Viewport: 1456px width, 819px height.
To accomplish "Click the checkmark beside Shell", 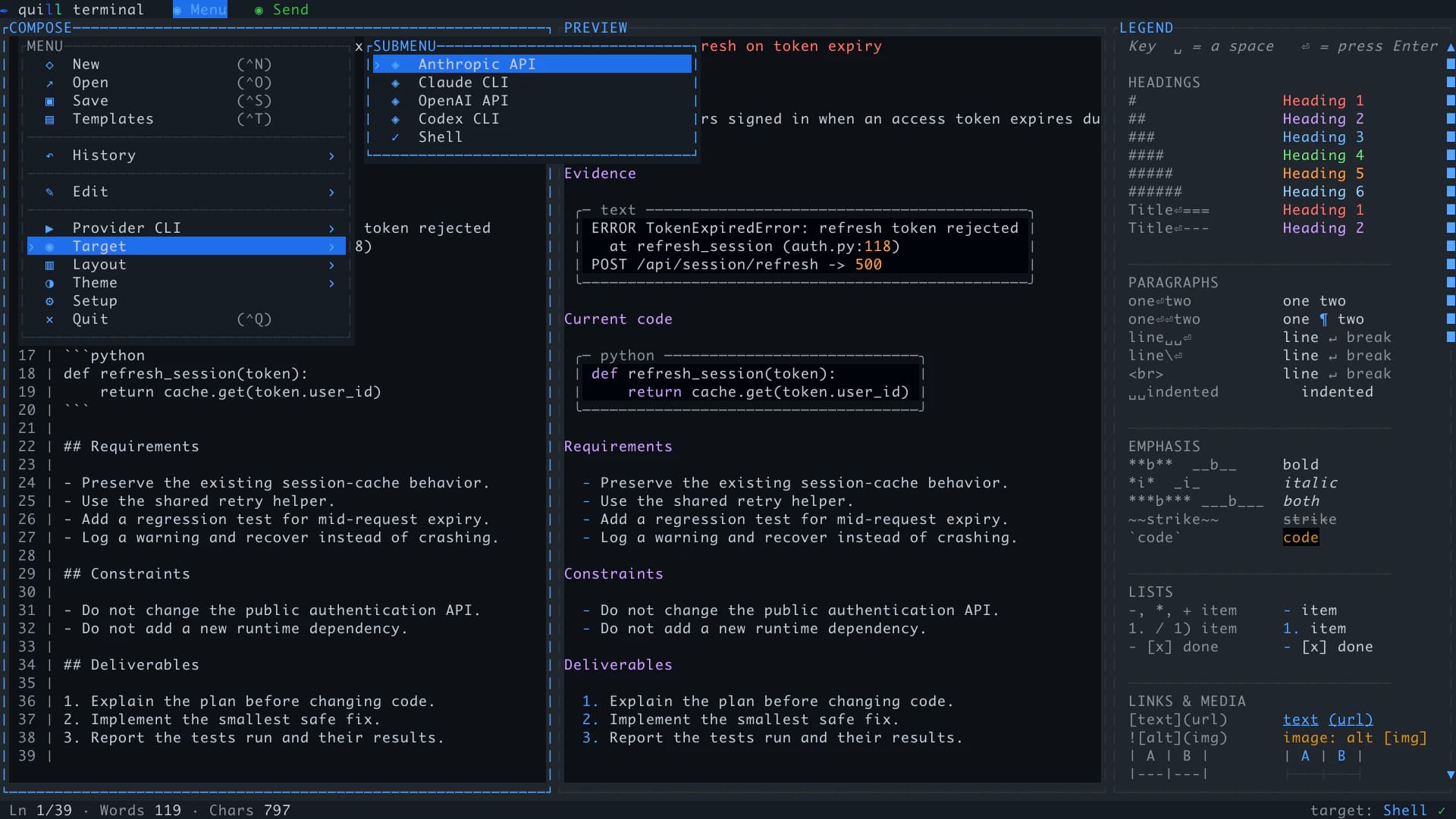I will (395, 138).
